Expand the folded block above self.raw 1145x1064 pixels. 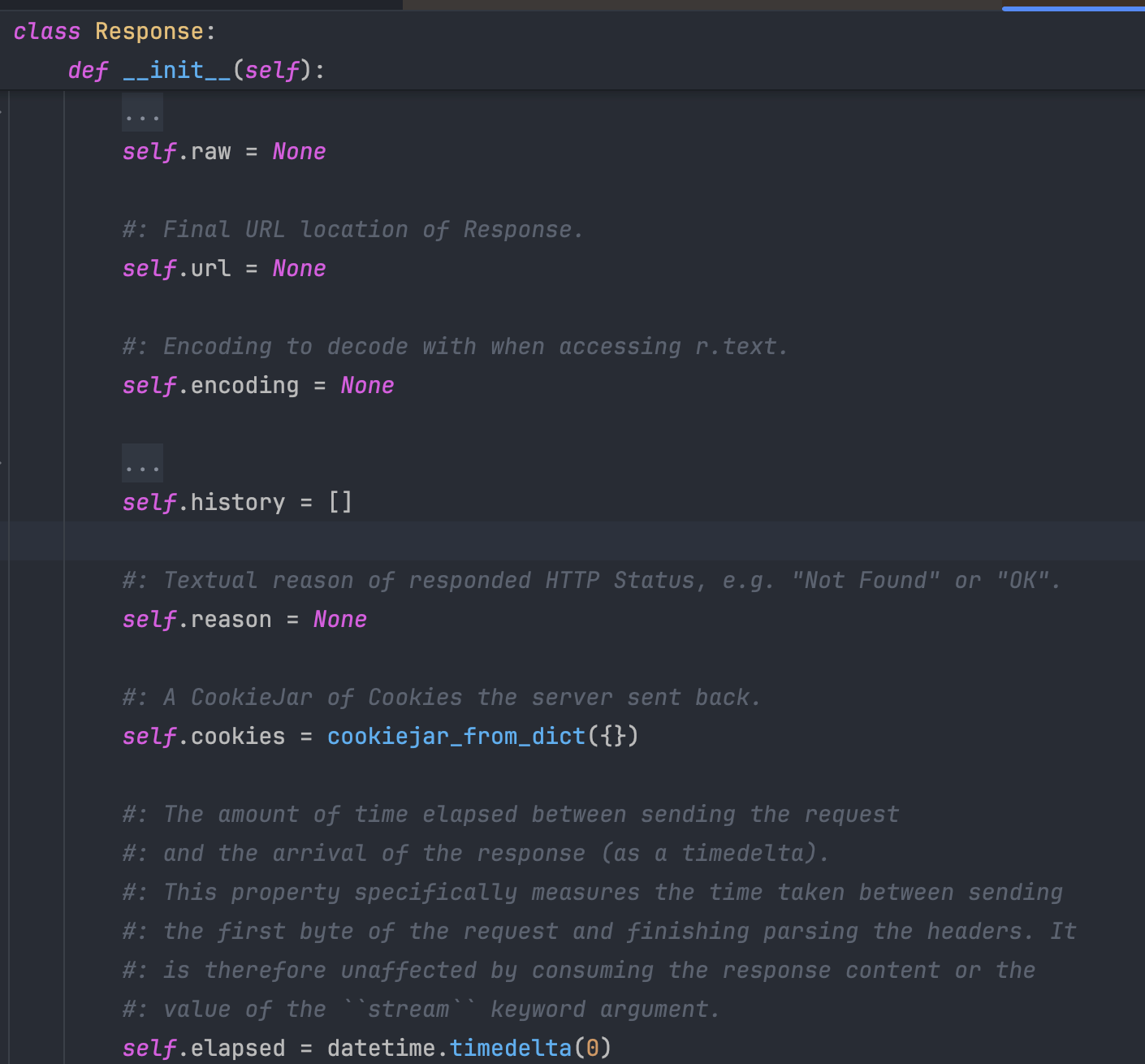coord(142,113)
